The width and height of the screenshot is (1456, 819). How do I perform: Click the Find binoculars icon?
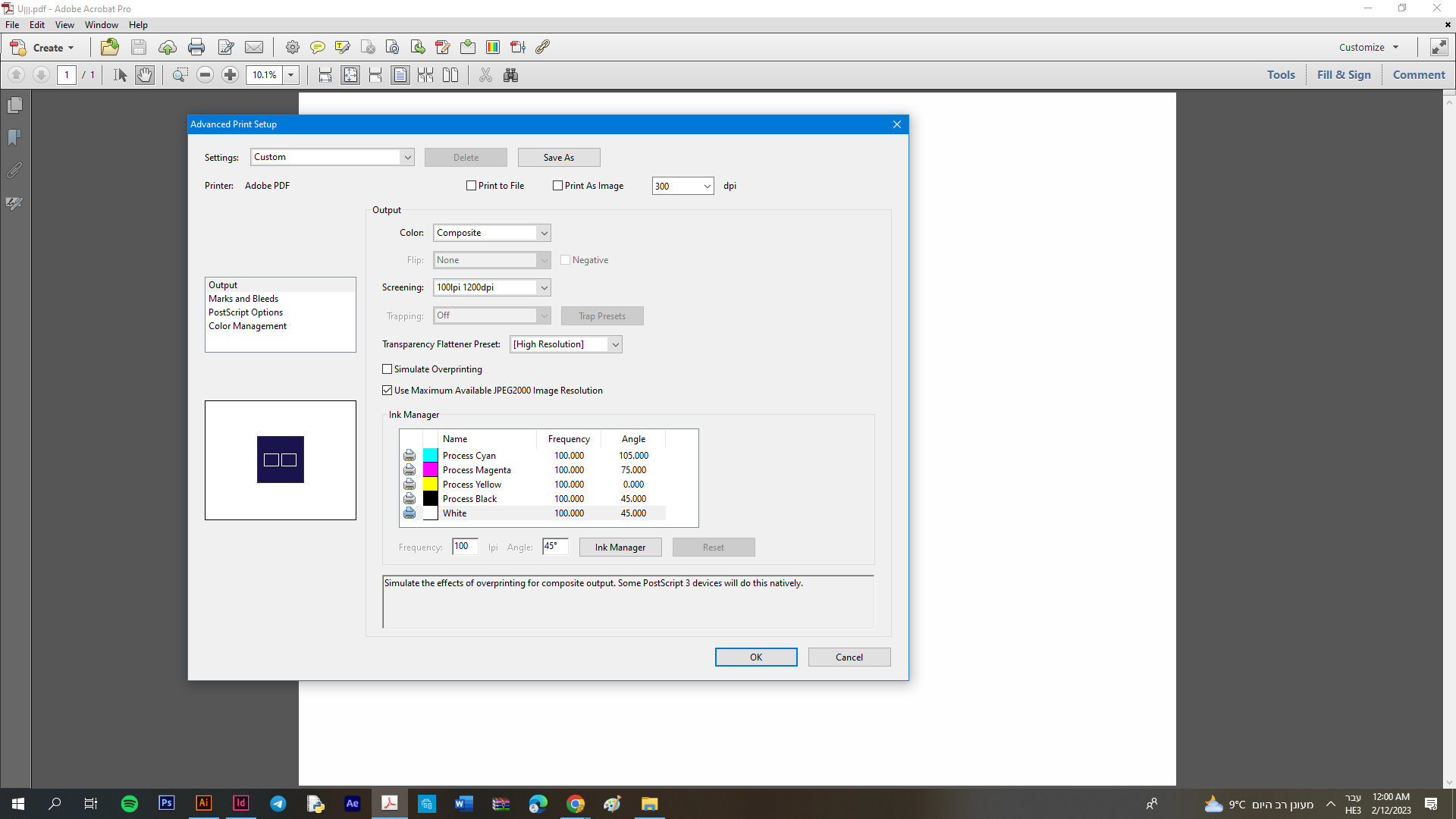click(510, 75)
